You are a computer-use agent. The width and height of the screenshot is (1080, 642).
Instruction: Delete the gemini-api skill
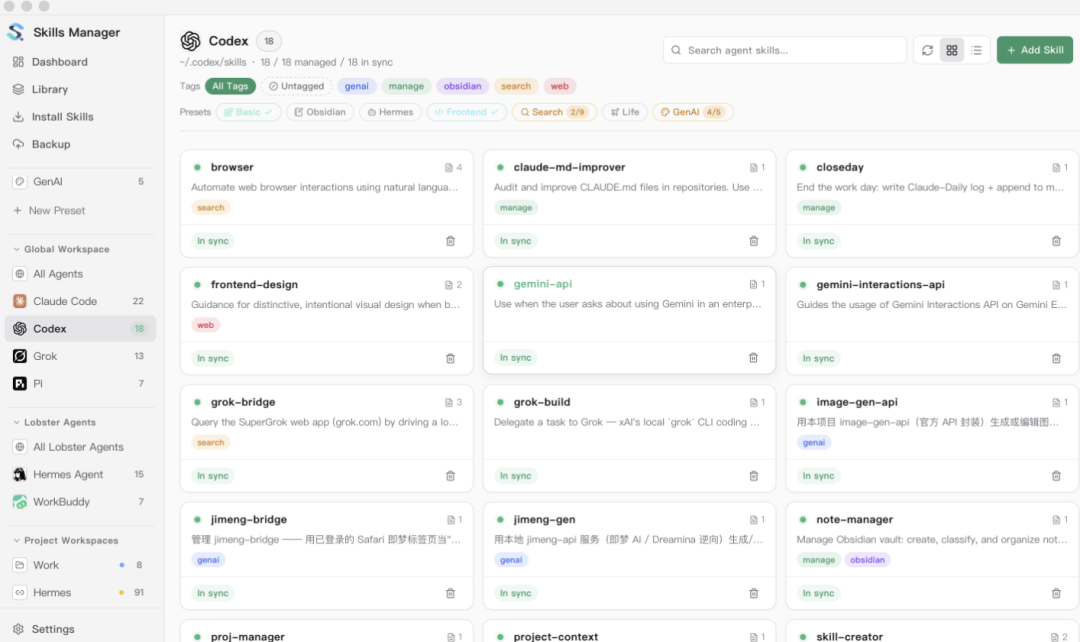pyautogui.click(x=754, y=358)
